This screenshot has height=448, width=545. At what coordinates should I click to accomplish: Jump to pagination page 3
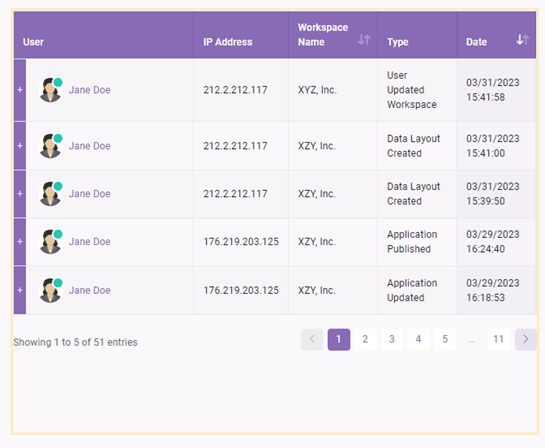coord(392,339)
